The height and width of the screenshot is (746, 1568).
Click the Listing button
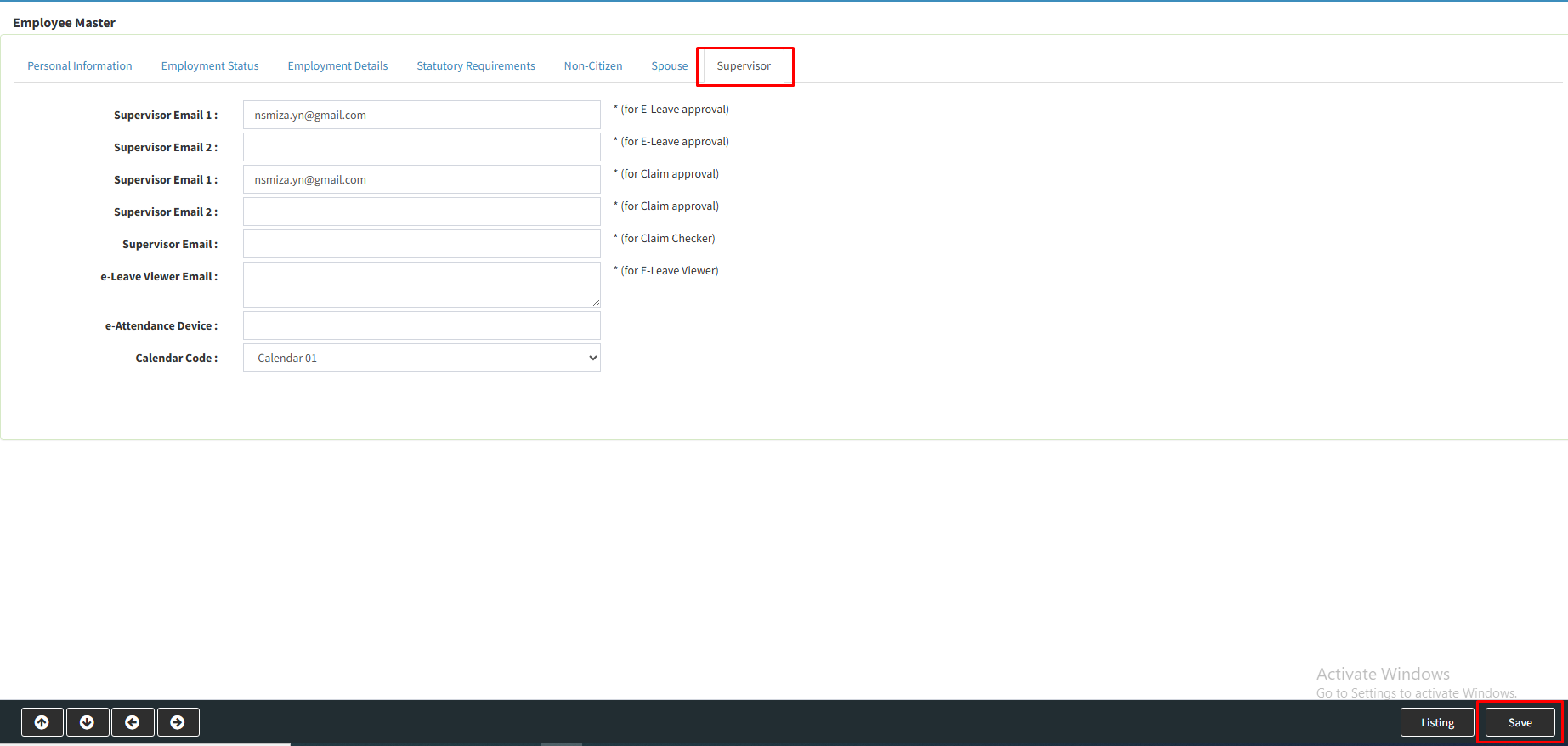click(1437, 722)
